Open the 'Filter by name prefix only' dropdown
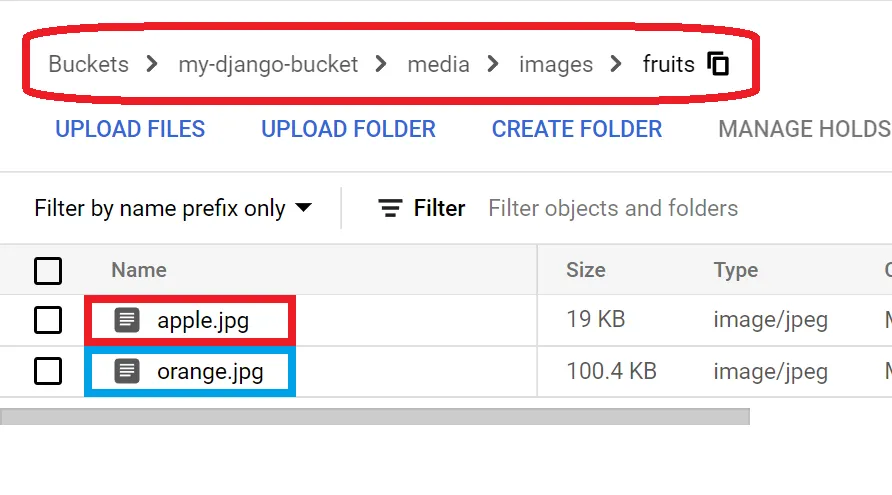This screenshot has height=495, width=892. 173,208
